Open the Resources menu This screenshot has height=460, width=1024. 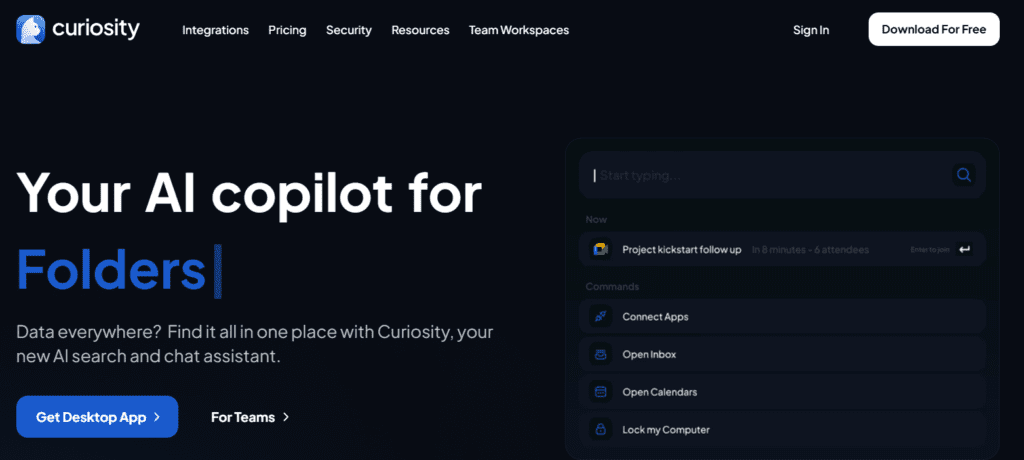tap(420, 30)
